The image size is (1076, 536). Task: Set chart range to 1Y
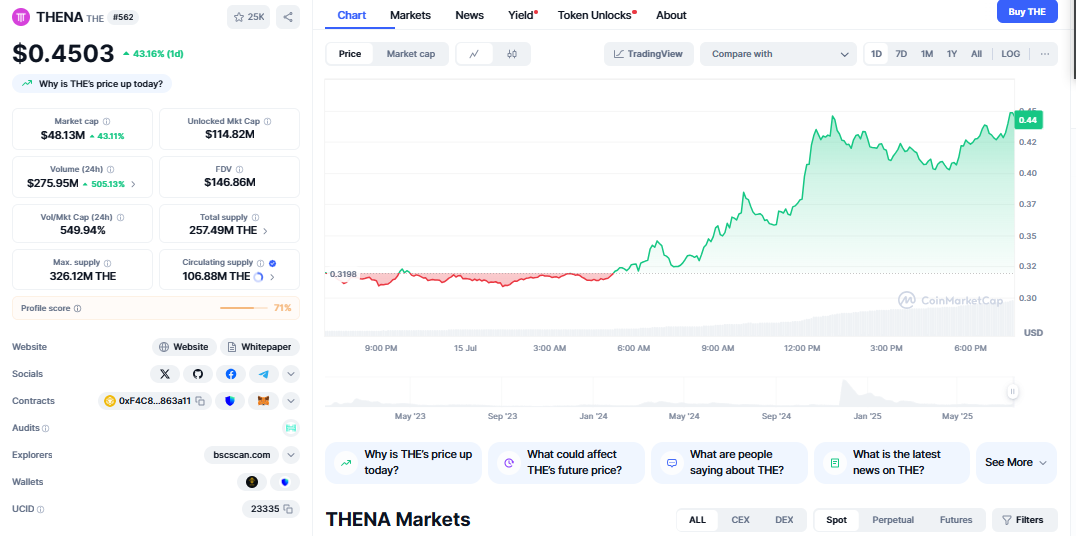pos(952,54)
